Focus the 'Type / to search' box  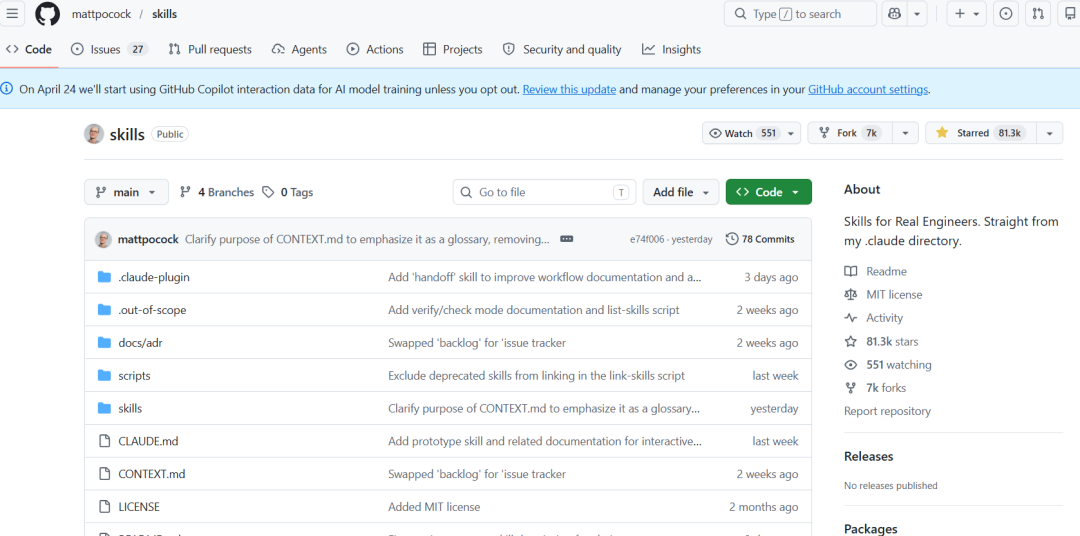tap(800, 14)
